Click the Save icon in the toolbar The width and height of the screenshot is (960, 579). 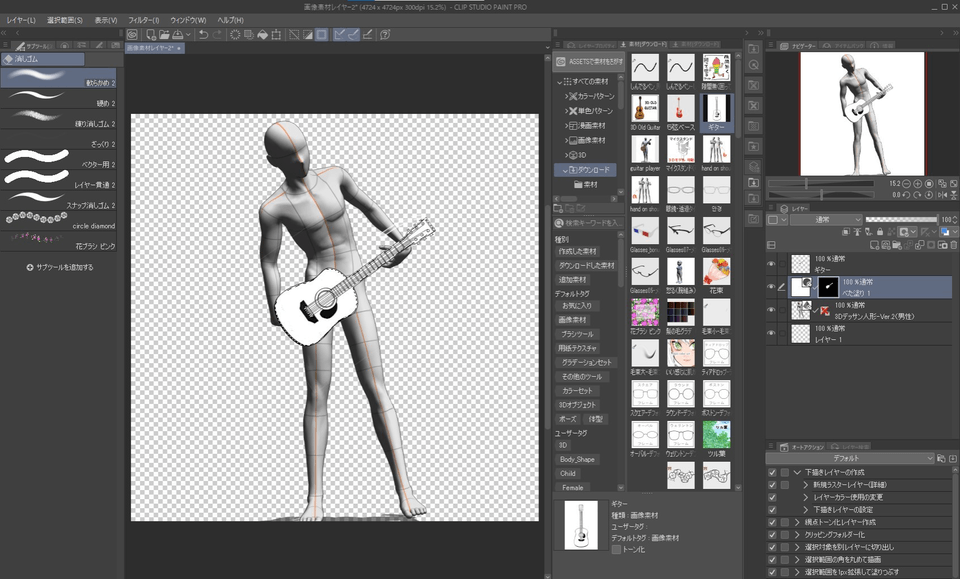tap(177, 34)
